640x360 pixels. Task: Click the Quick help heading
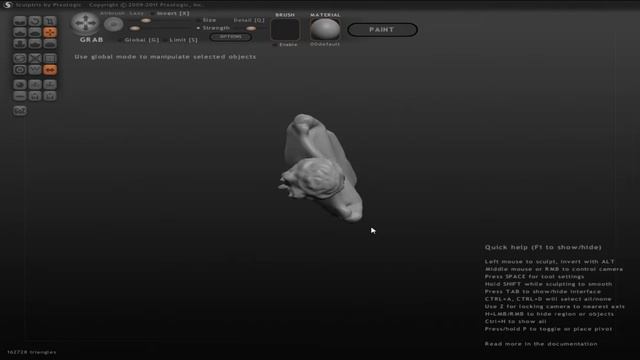(x=543, y=247)
